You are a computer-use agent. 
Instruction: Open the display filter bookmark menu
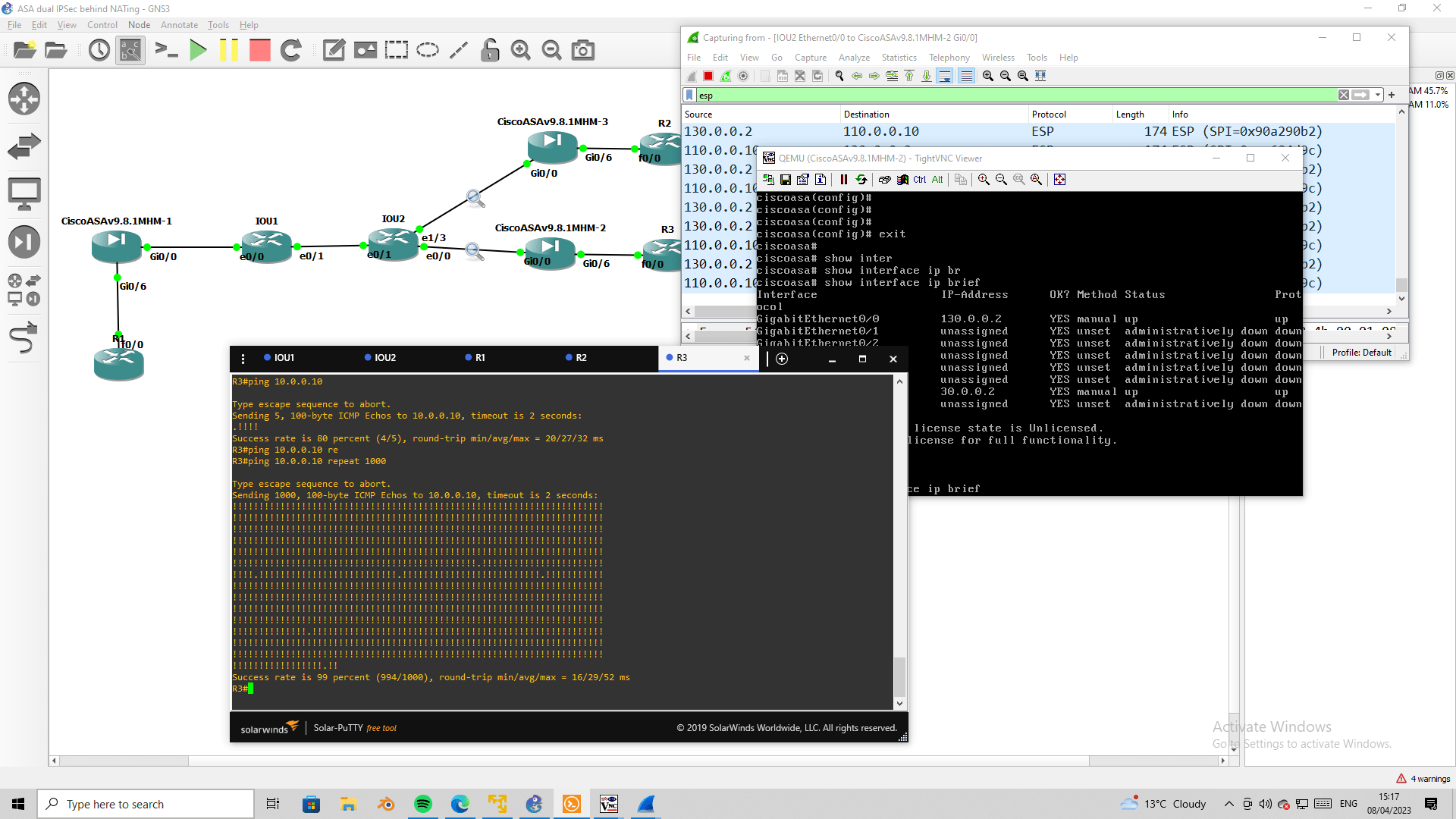pyautogui.click(x=689, y=95)
